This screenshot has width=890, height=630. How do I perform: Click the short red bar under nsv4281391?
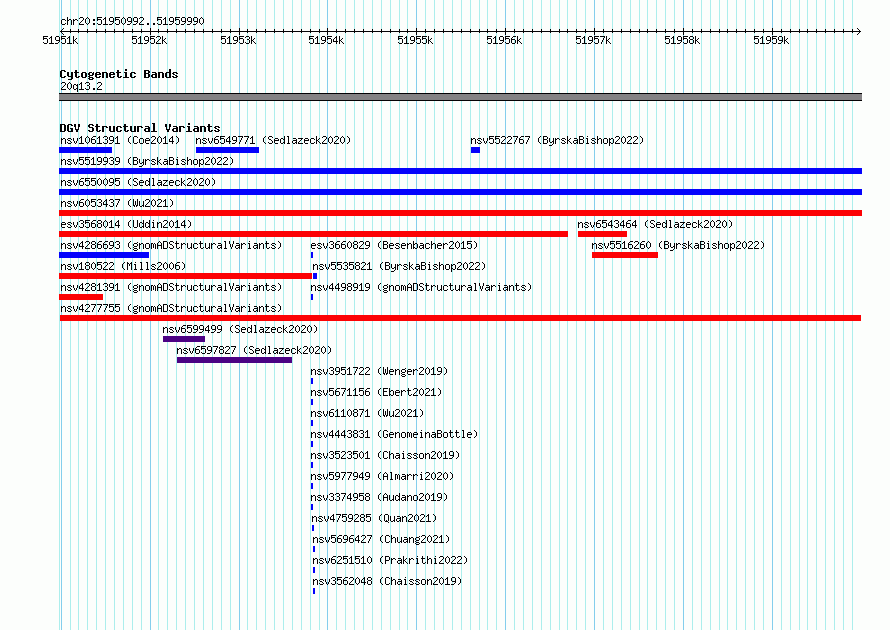81,297
